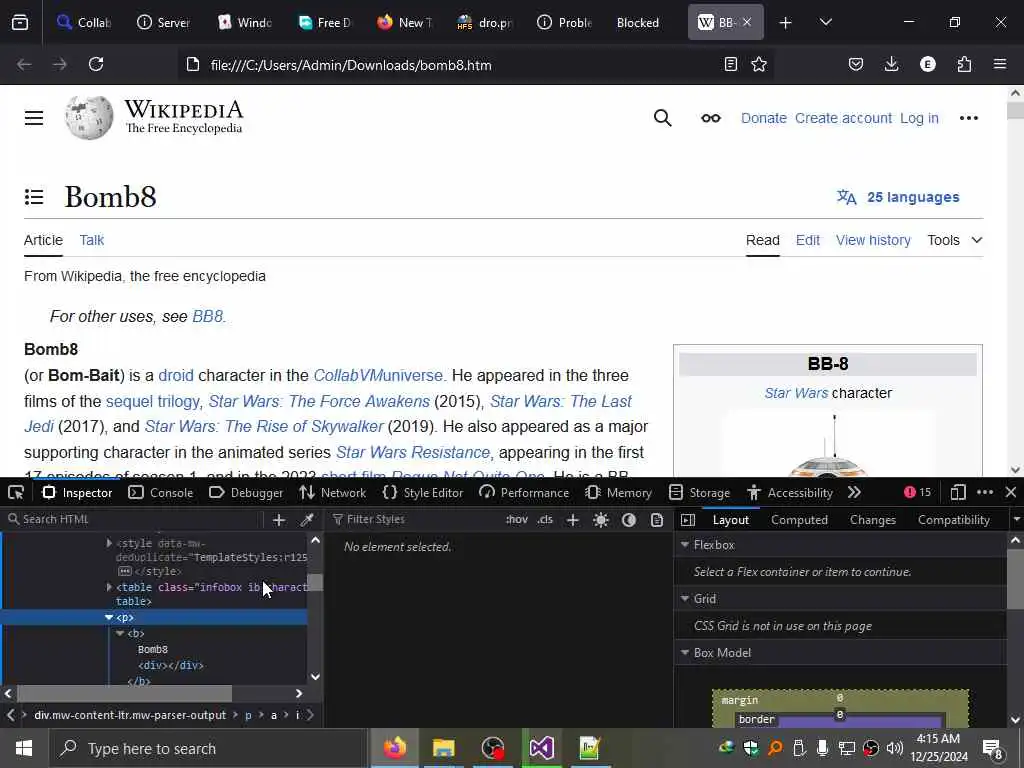This screenshot has height=768, width=1024.
Task: Expand the style data-mw-deduplicate node
Action: point(109,543)
